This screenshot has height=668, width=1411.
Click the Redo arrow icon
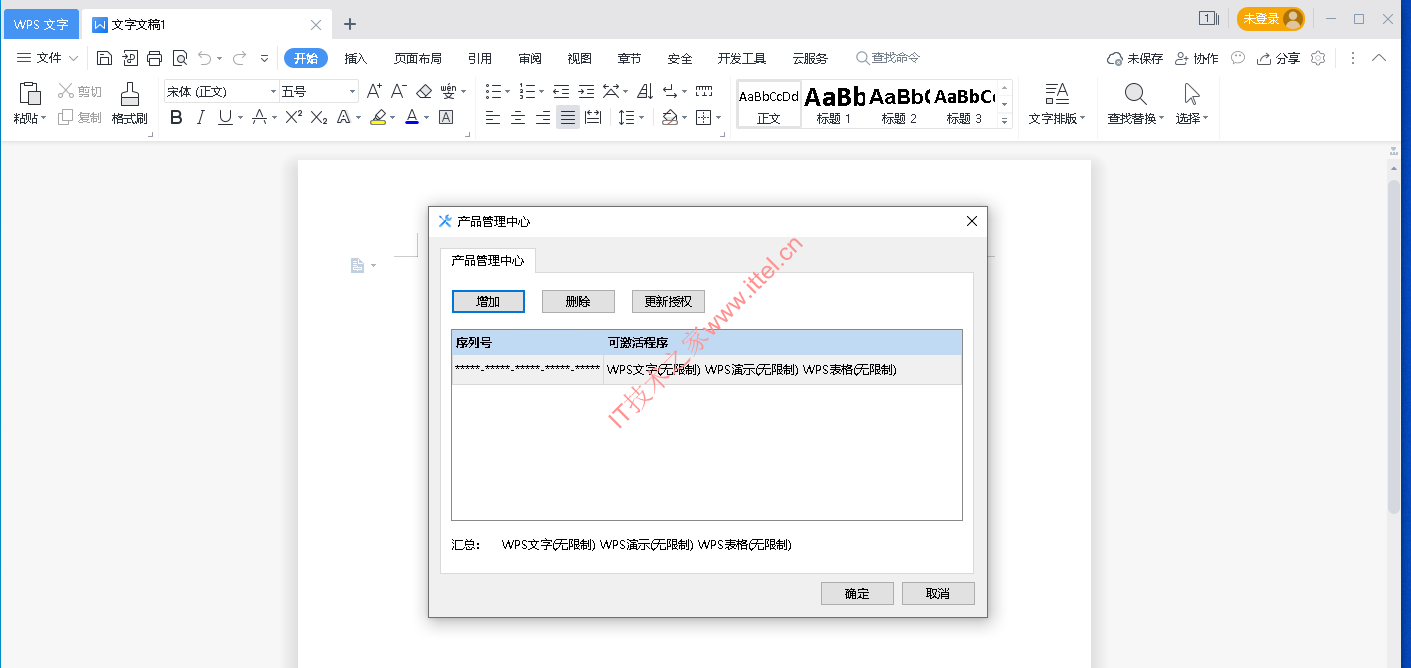click(x=239, y=58)
